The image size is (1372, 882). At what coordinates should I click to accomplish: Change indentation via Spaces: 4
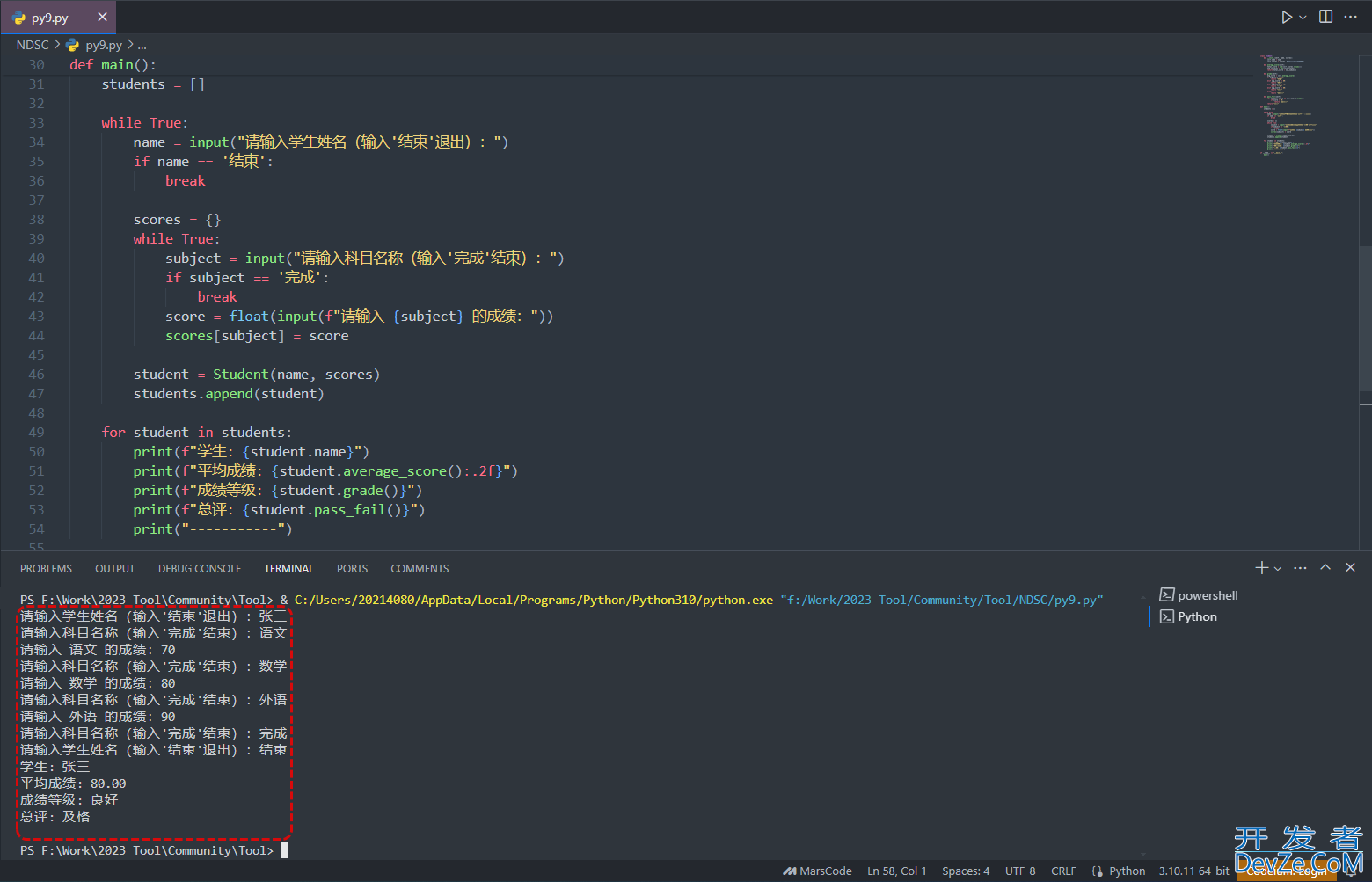(965, 871)
